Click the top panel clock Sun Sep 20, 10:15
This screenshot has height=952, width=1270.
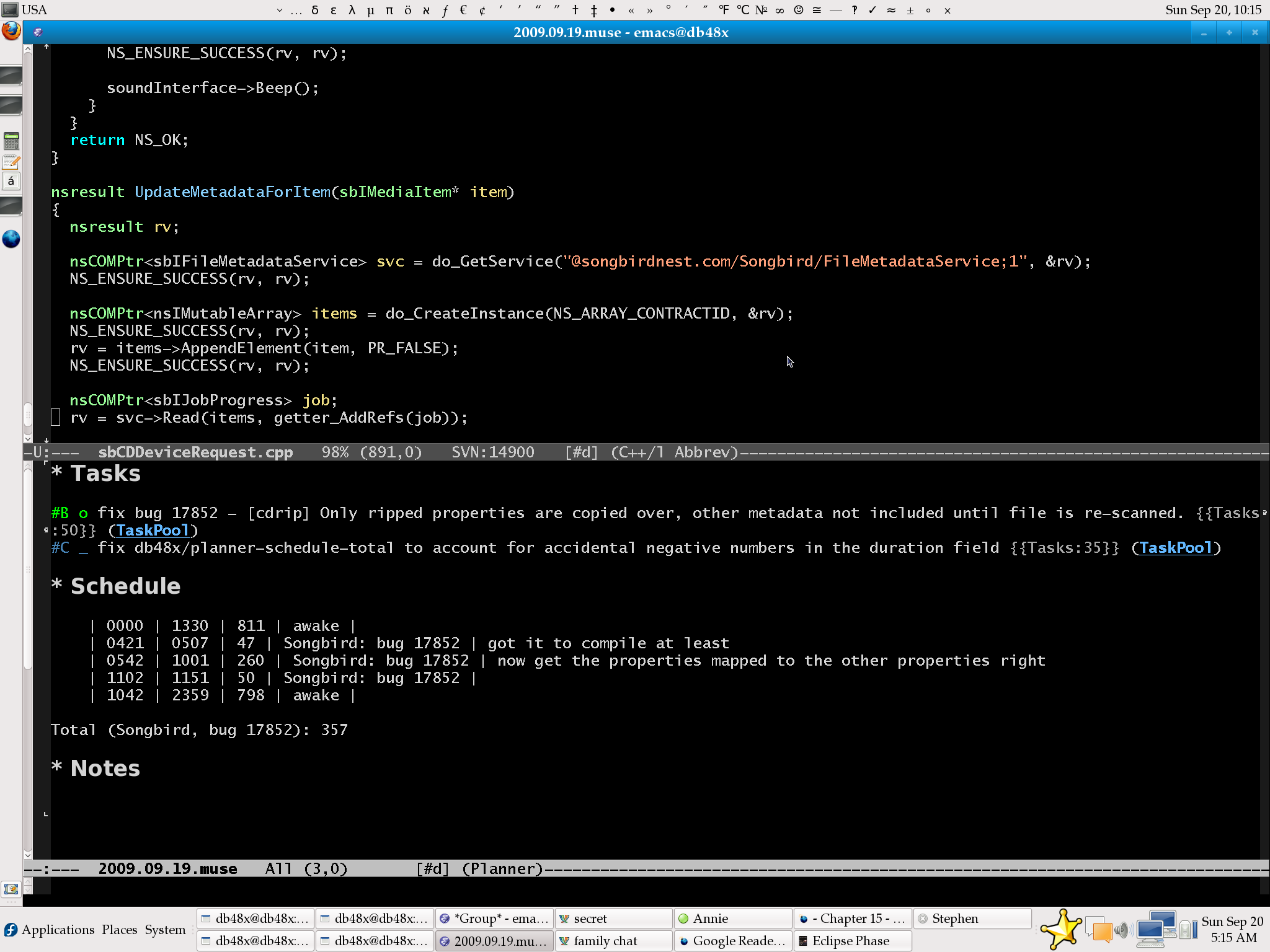click(x=1213, y=10)
